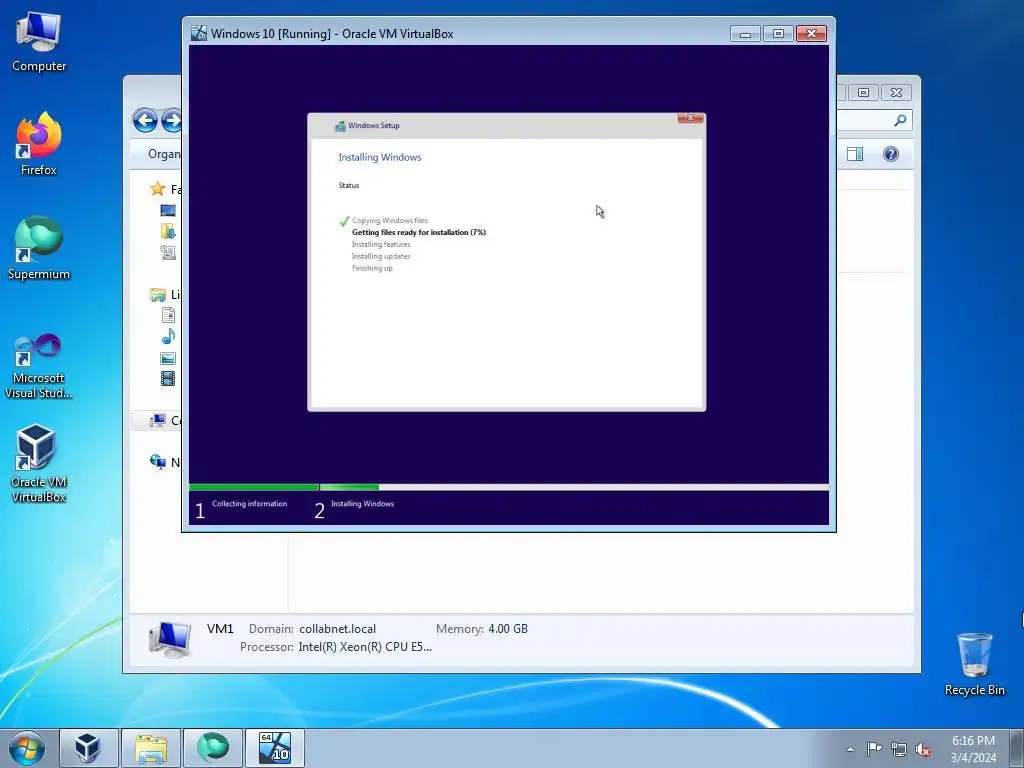Click the 'Getting files ready for installation' status

coord(419,232)
